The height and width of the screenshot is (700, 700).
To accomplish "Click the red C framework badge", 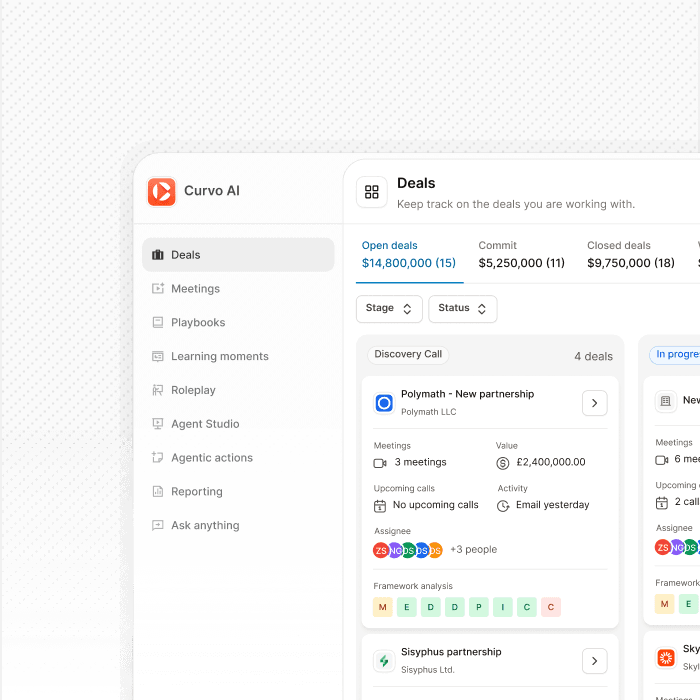I will tap(551, 607).
